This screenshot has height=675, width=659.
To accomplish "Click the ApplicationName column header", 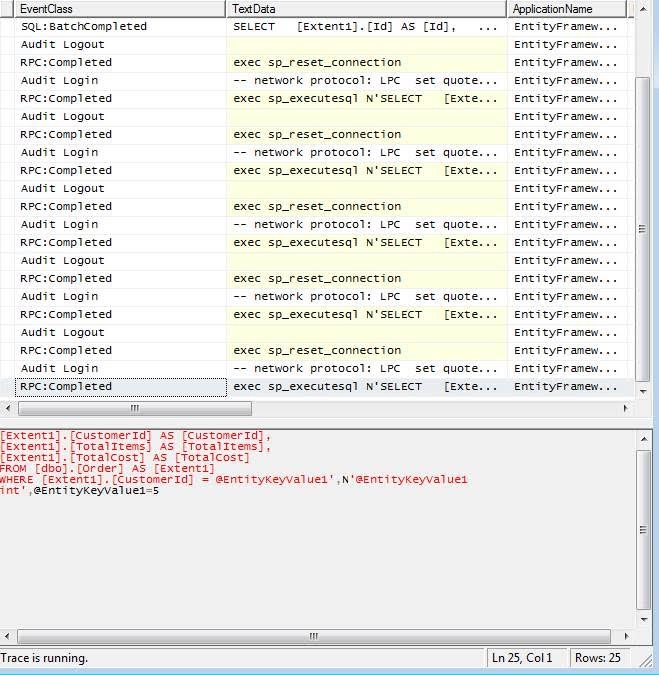I will 567,9.
